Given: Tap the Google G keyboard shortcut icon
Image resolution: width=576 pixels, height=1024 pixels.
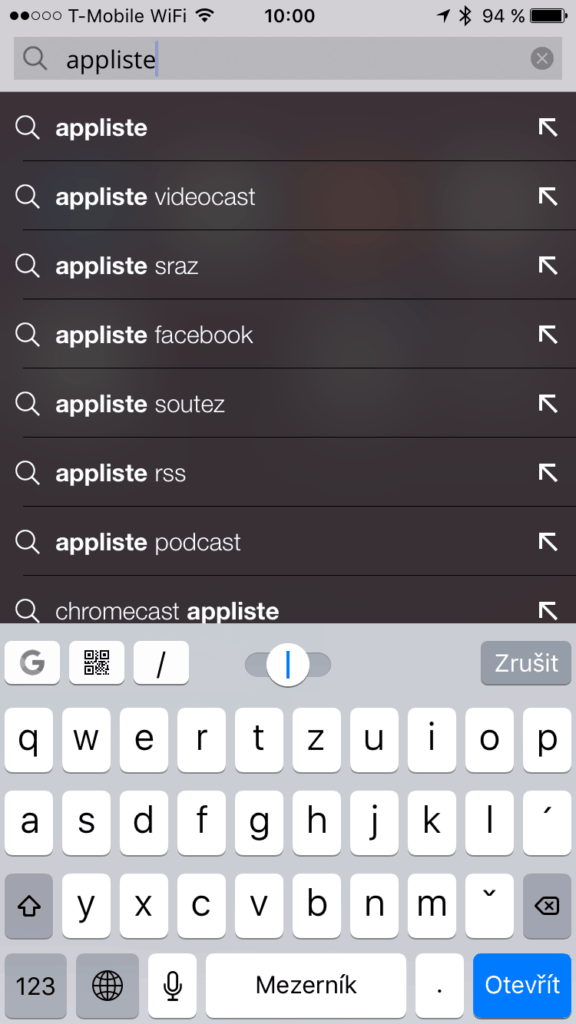Looking at the screenshot, I should tap(32, 663).
